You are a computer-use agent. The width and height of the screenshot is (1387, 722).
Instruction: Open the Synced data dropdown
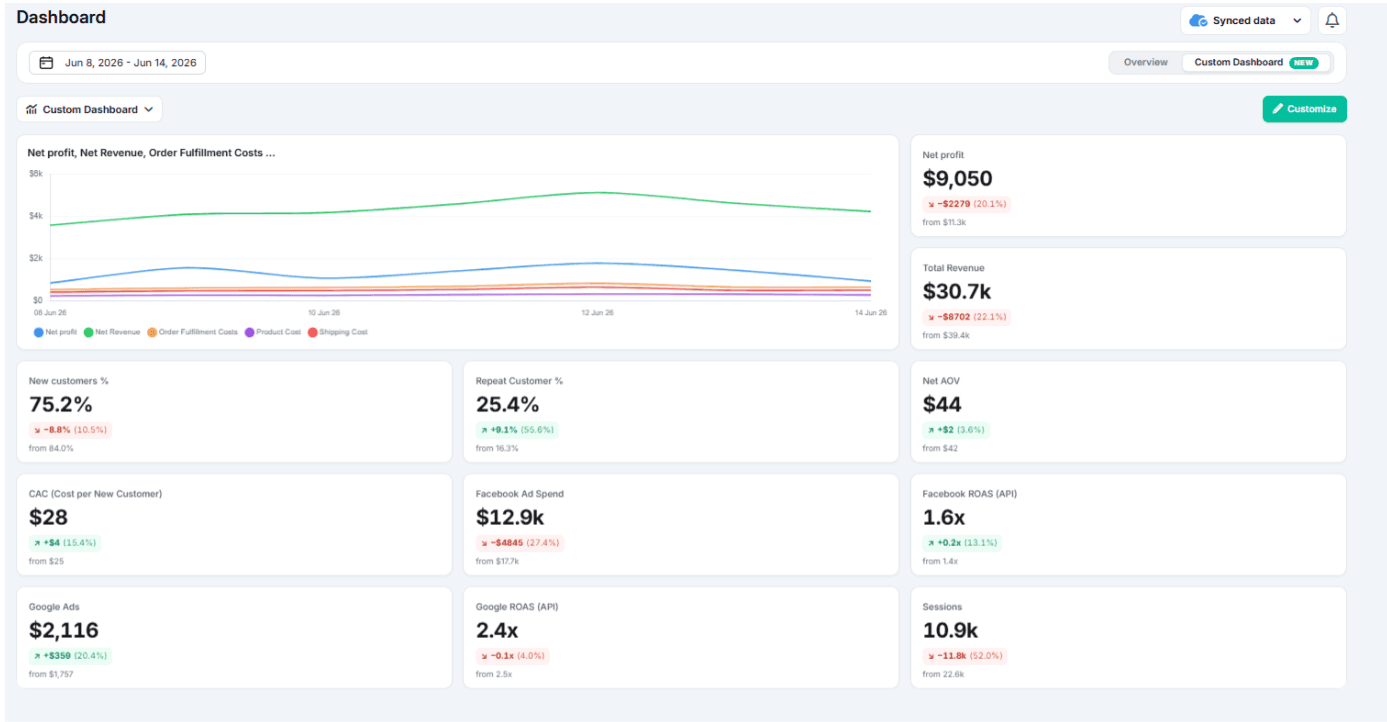tap(1245, 20)
